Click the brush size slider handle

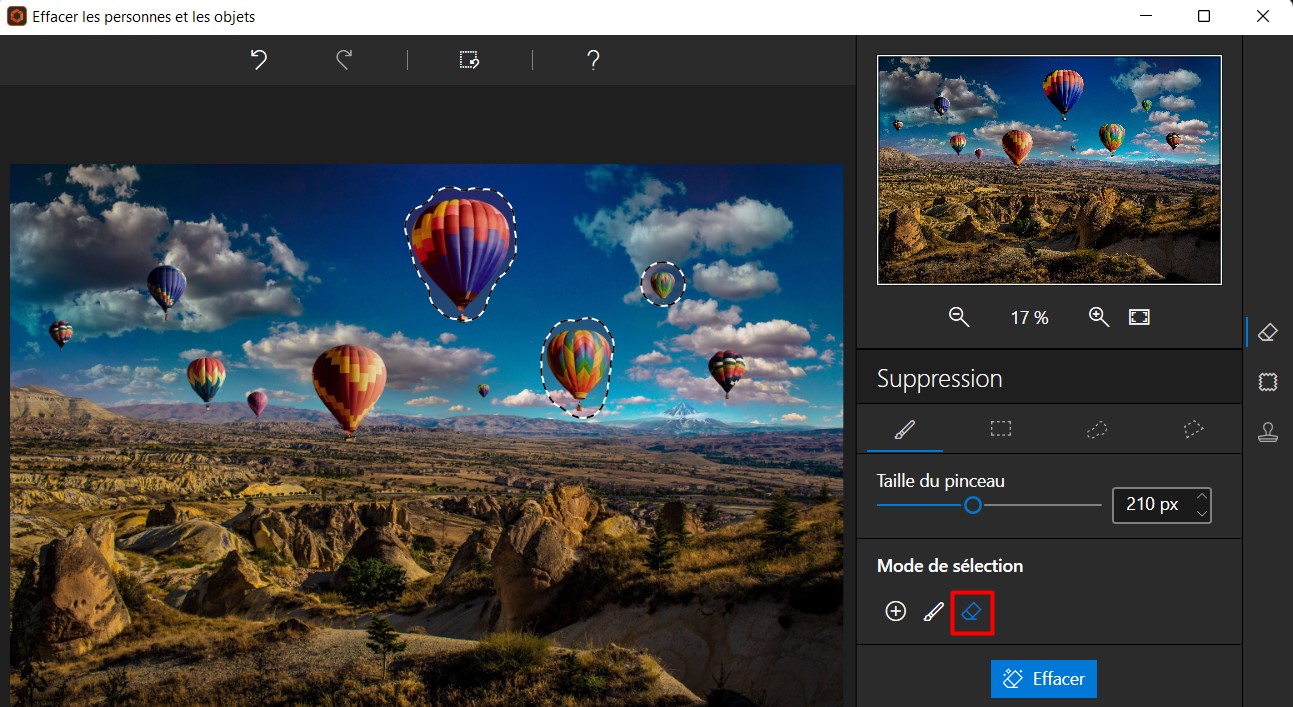tap(972, 506)
